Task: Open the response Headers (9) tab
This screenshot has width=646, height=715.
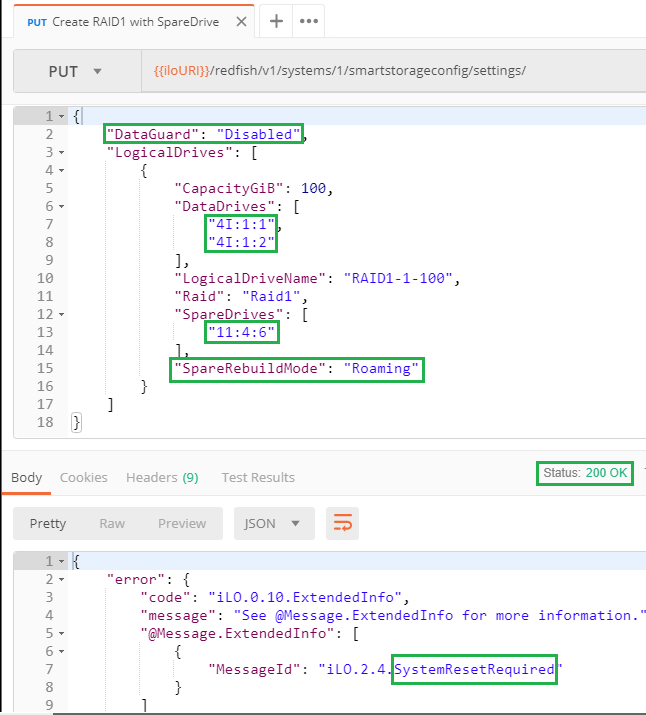Action: (x=162, y=477)
